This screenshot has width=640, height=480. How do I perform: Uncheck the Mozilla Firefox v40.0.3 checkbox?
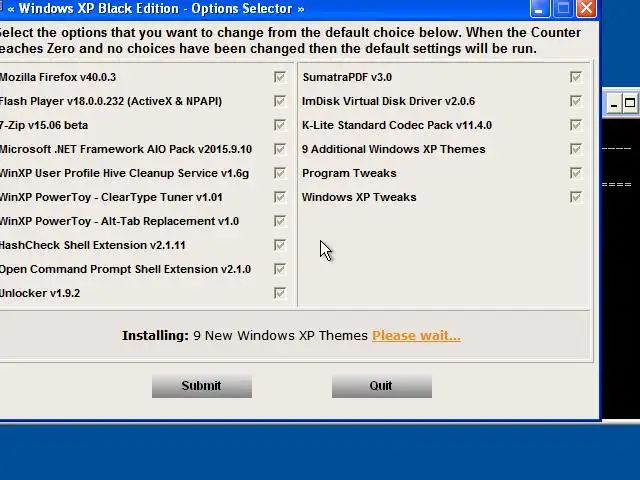(x=280, y=77)
